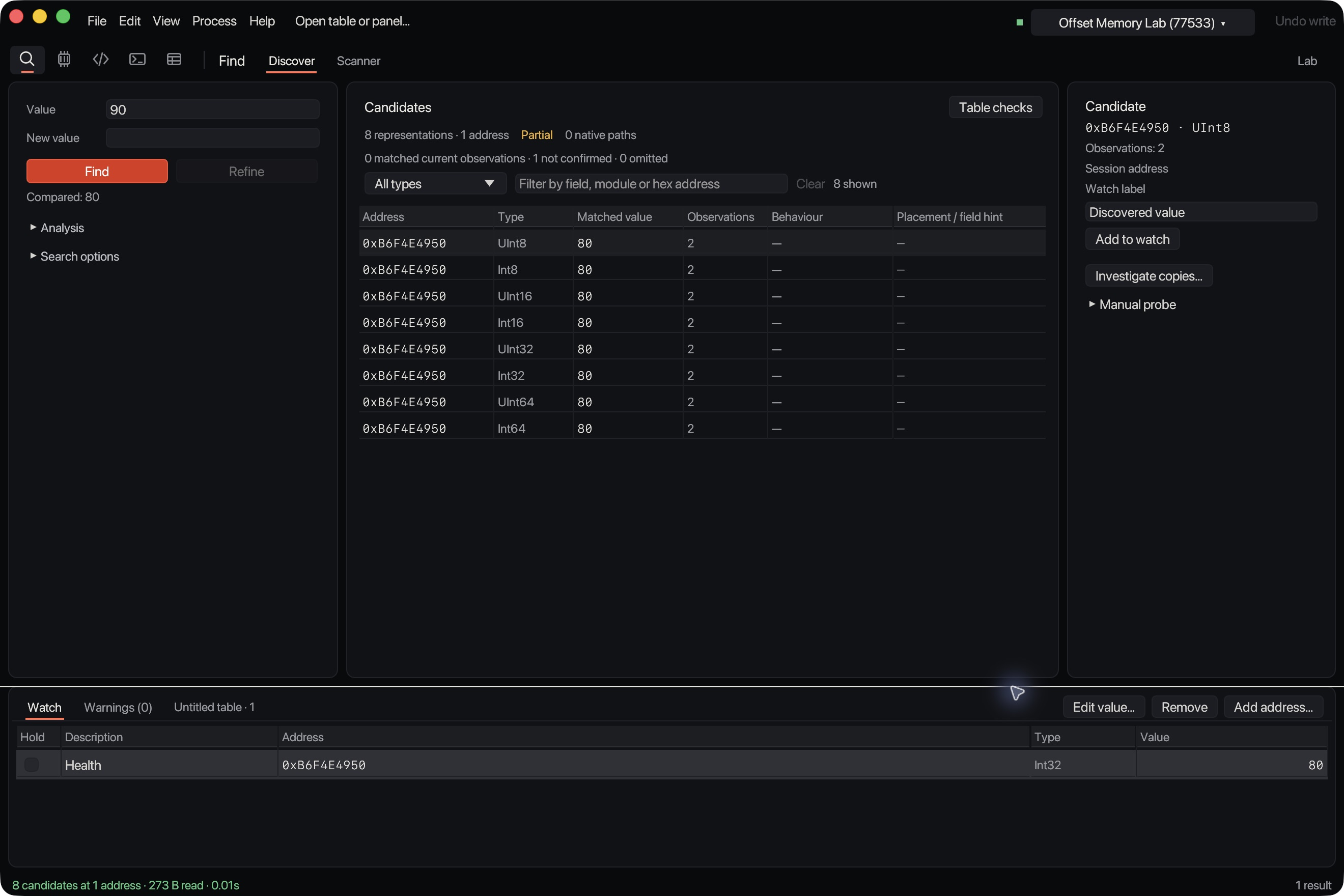Click Investigate copies... button
This screenshot has width=1344, height=896.
[1149, 275]
